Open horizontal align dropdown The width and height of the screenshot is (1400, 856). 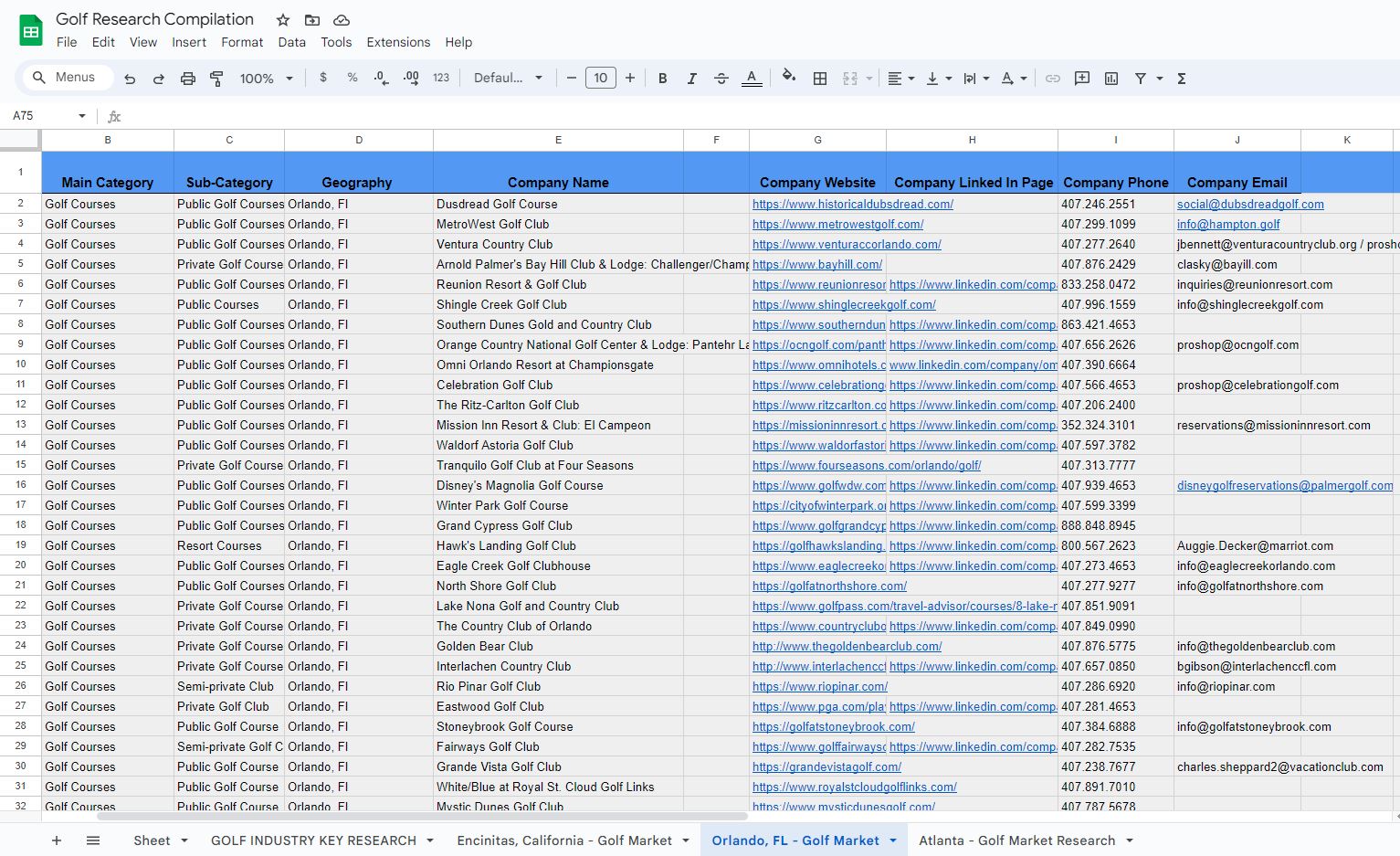pyautogui.click(x=901, y=79)
